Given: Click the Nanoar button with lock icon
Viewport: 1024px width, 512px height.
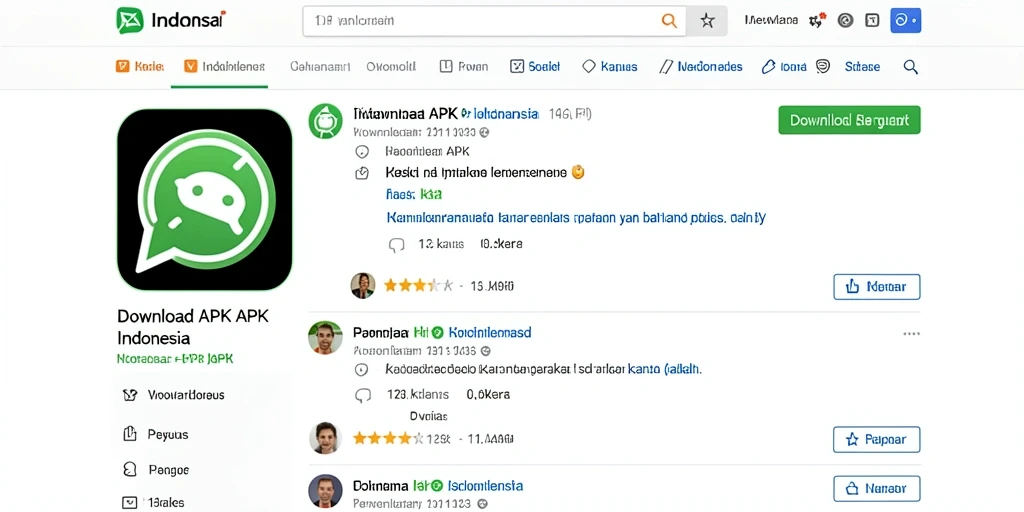Looking at the screenshot, I should coord(876,488).
